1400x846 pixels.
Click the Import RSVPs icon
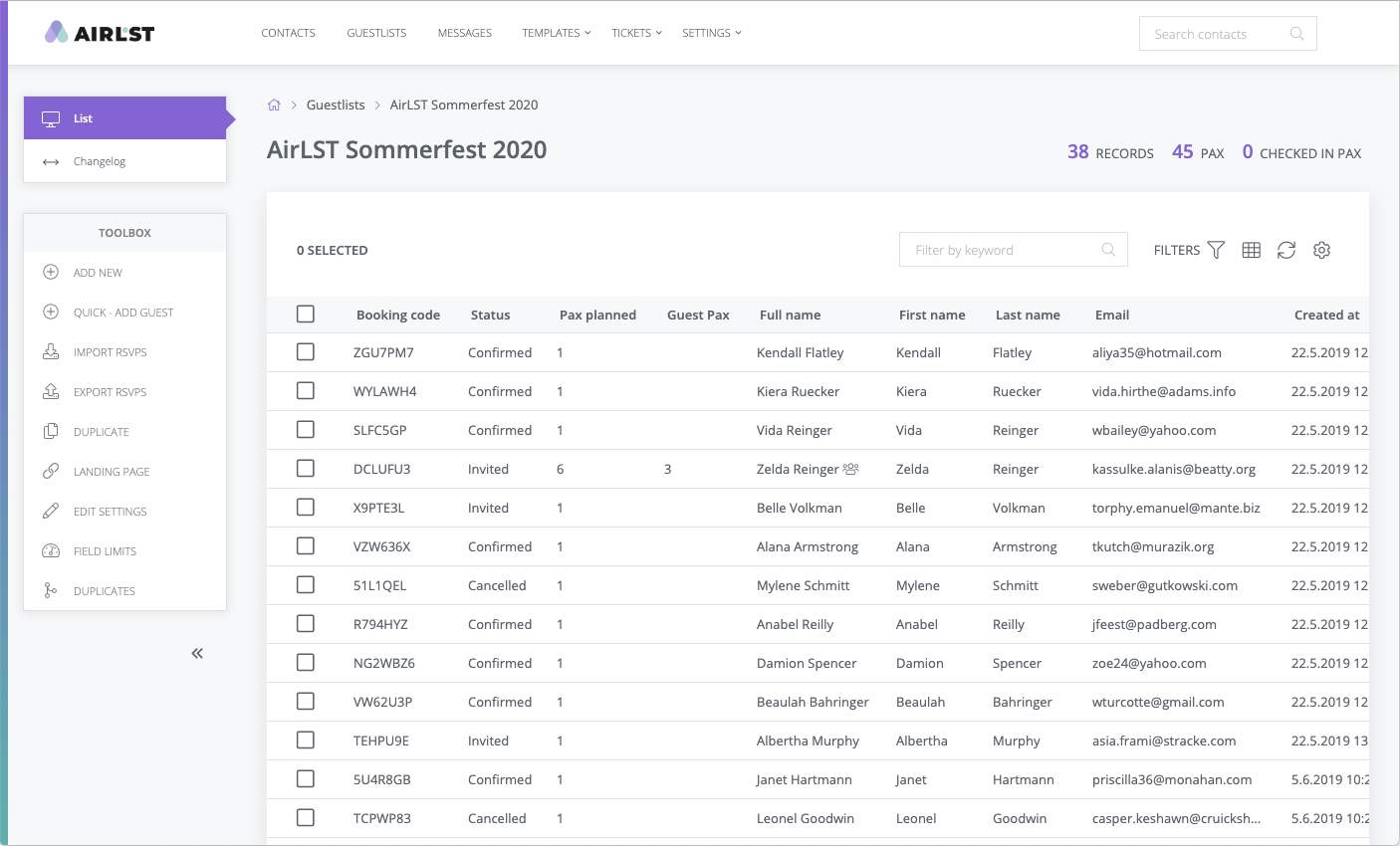51,351
